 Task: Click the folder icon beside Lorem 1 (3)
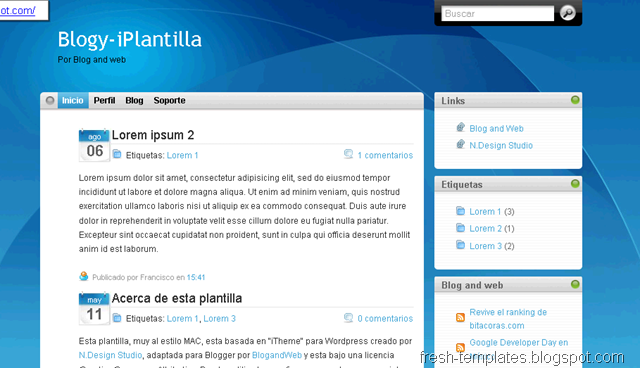pyautogui.click(x=460, y=211)
